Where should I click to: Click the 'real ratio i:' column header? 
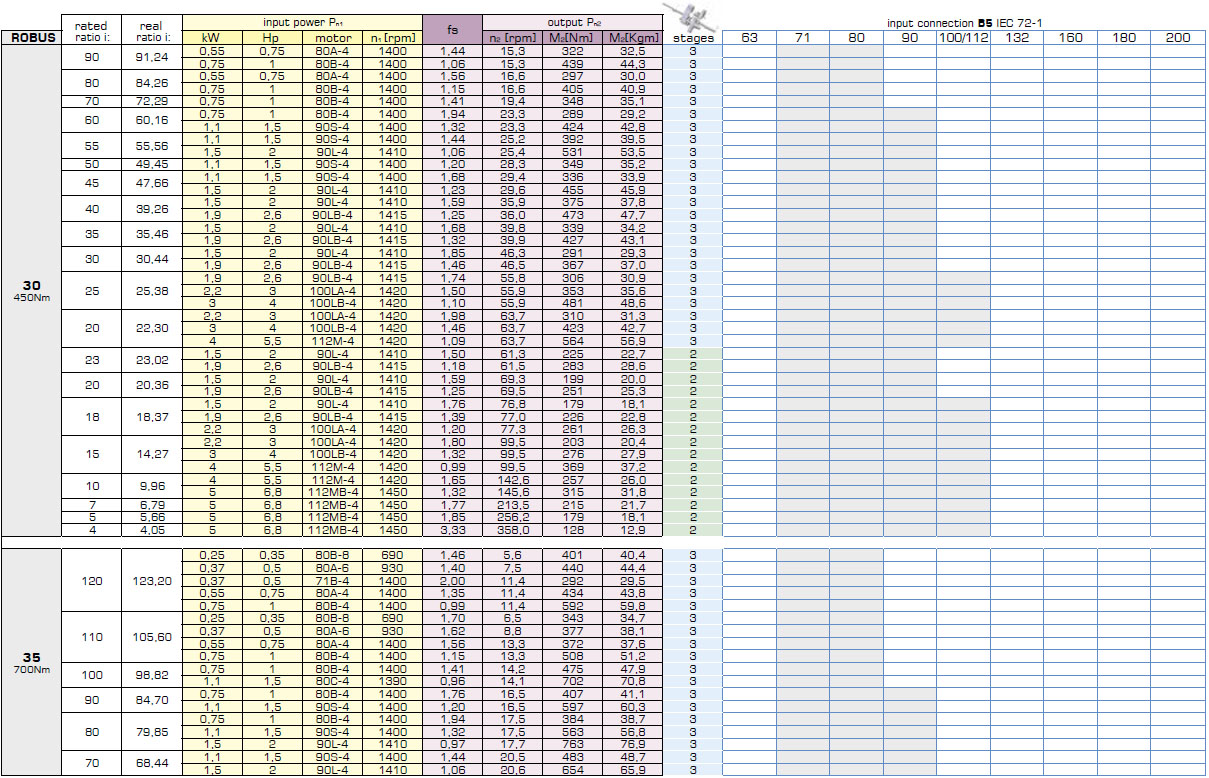click(151, 29)
